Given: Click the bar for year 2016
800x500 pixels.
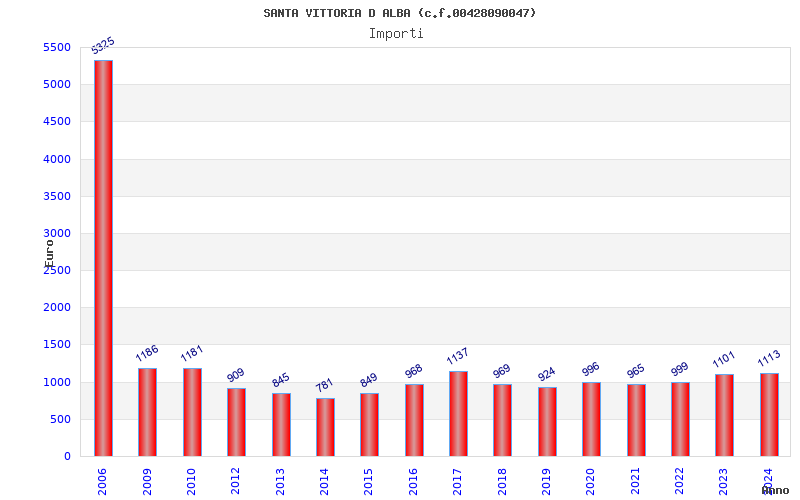Looking at the screenshot, I should click(x=414, y=420).
